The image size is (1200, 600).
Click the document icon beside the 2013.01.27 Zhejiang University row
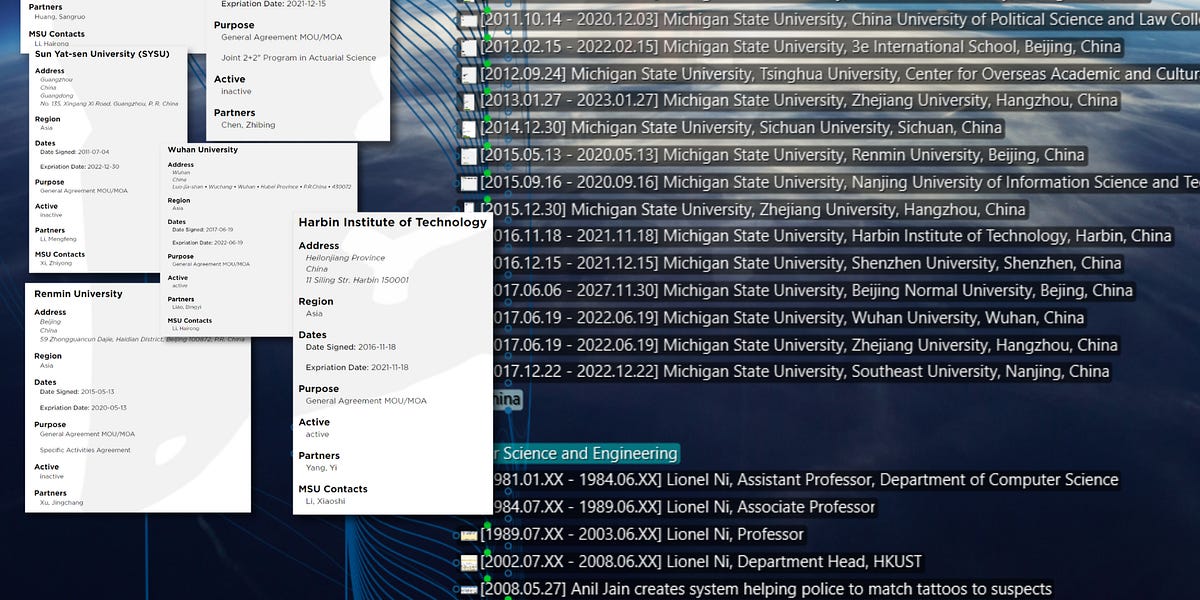(x=468, y=101)
